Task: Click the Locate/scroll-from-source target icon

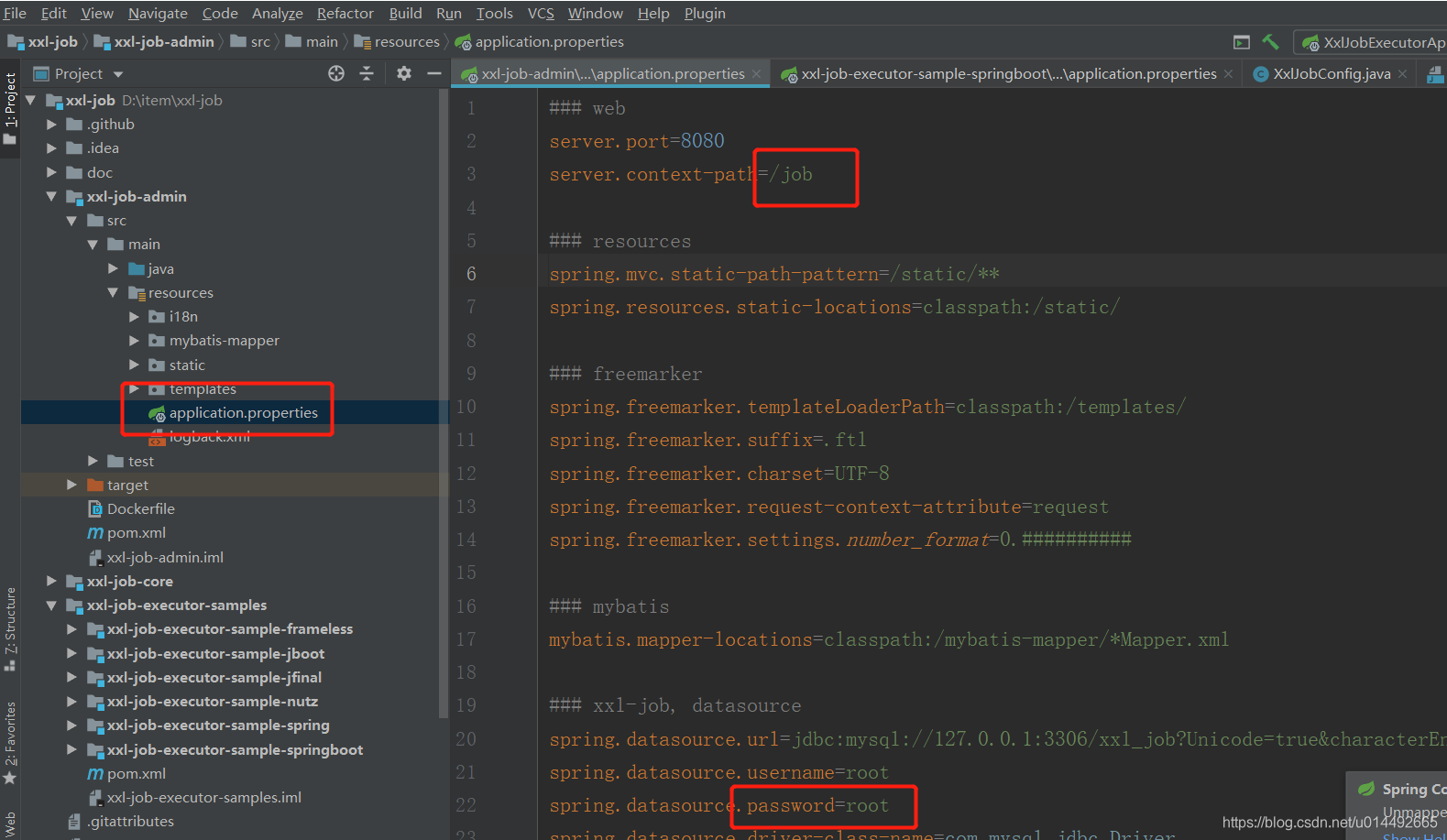Action: [x=336, y=73]
